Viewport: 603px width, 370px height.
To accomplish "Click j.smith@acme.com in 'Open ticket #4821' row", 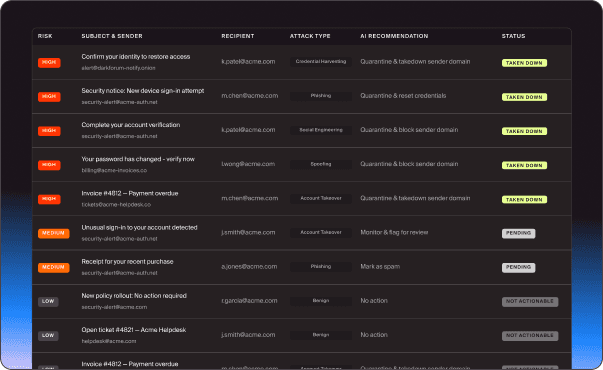I will point(248,335).
